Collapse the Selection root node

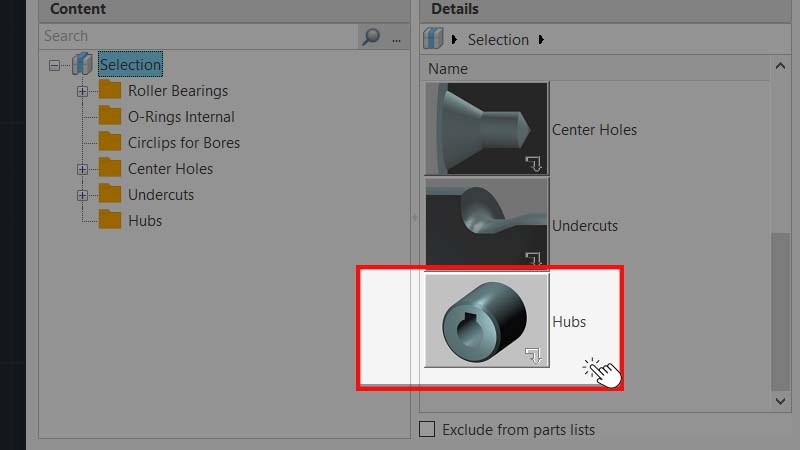pyautogui.click(x=55, y=65)
